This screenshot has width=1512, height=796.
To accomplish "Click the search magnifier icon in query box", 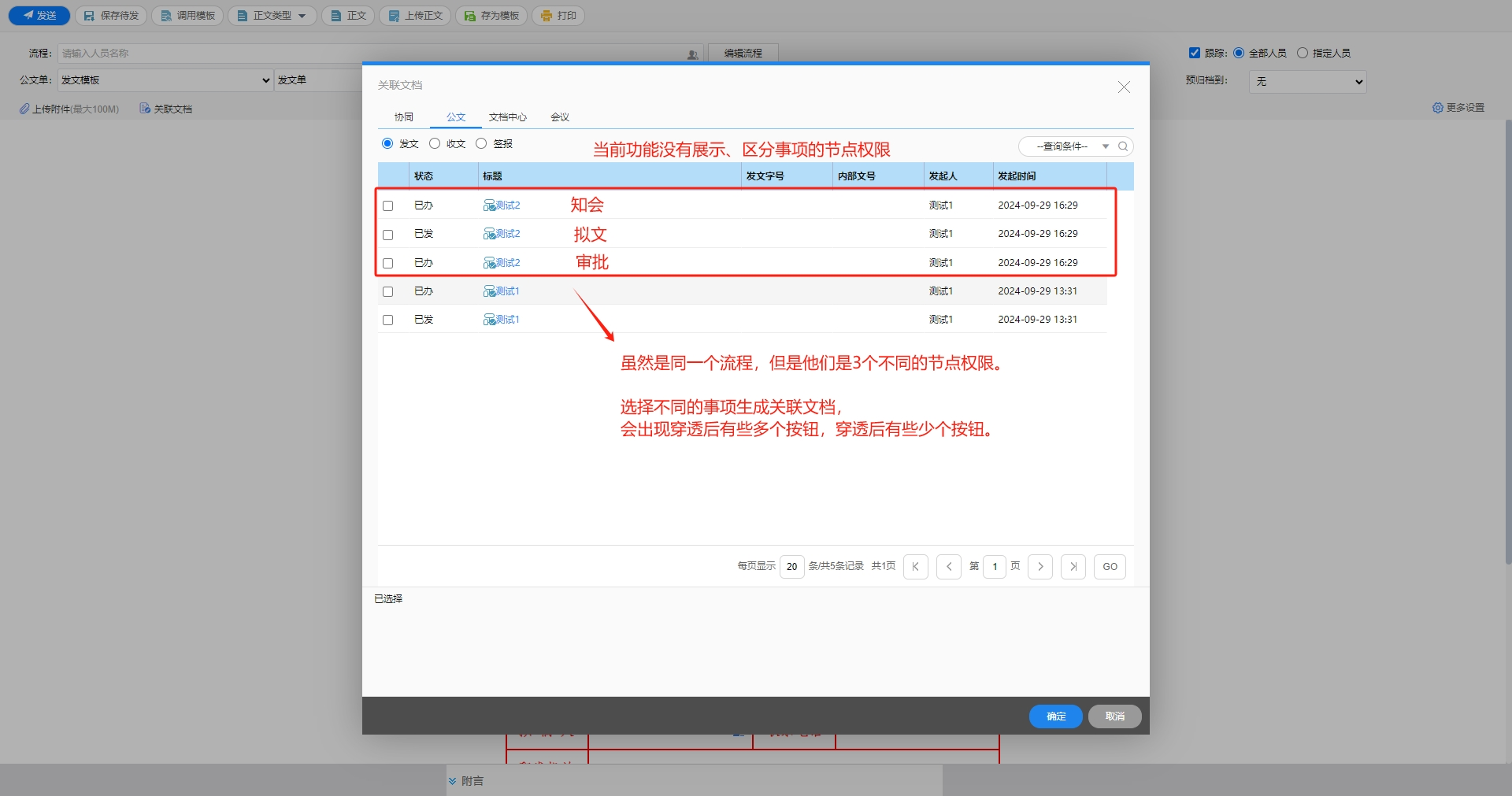I will click(x=1123, y=146).
